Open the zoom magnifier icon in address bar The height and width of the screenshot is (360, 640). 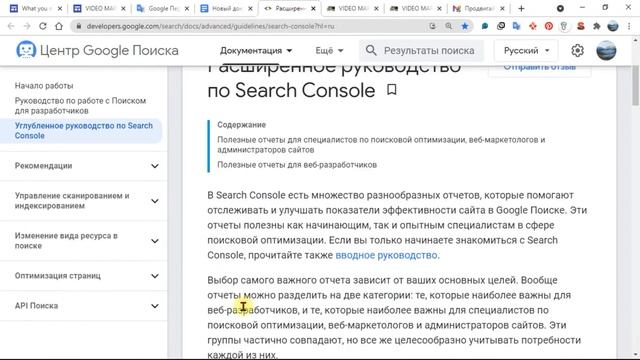(449, 26)
